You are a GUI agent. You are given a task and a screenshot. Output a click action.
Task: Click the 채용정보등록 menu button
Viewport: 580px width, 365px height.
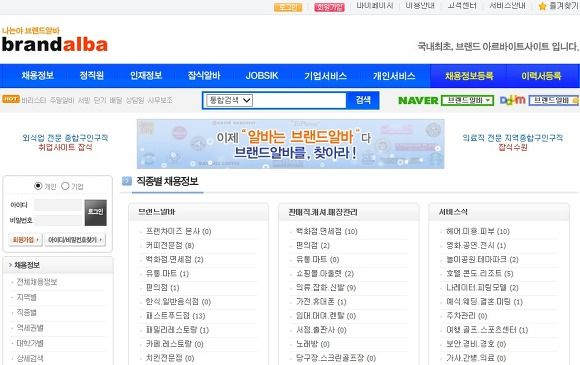[x=469, y=76]
